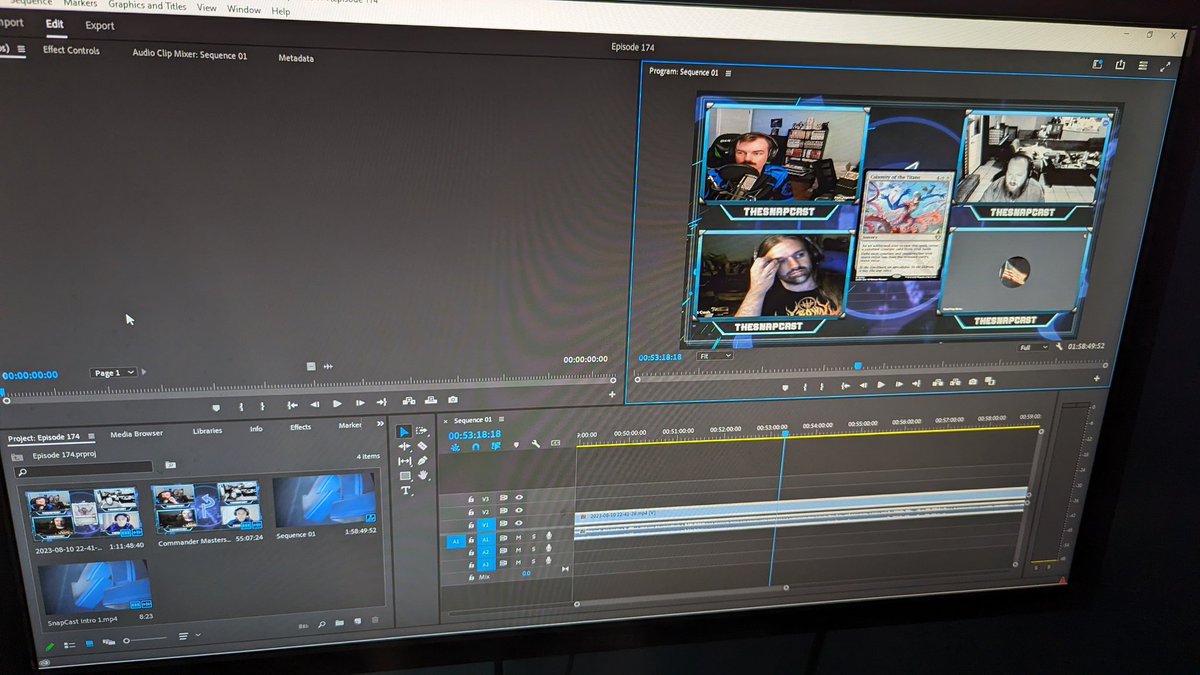The width and height of the screenshot is (1200, 675).
Task: Open the Page 1 dropdown in Source monitor
Action: (114, 373)
